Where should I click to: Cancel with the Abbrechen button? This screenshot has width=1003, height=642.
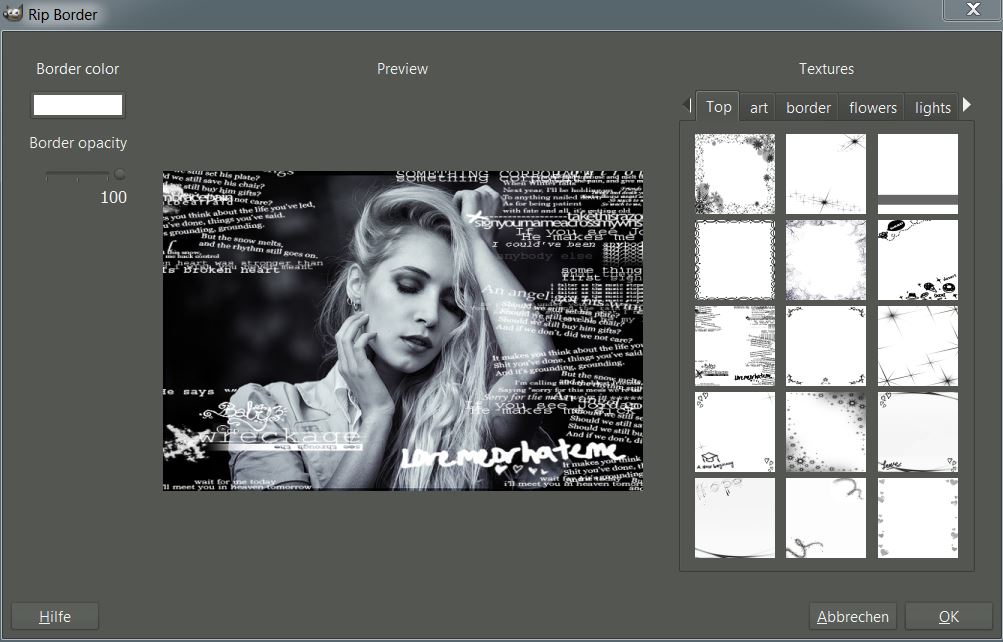coord(853,616)
